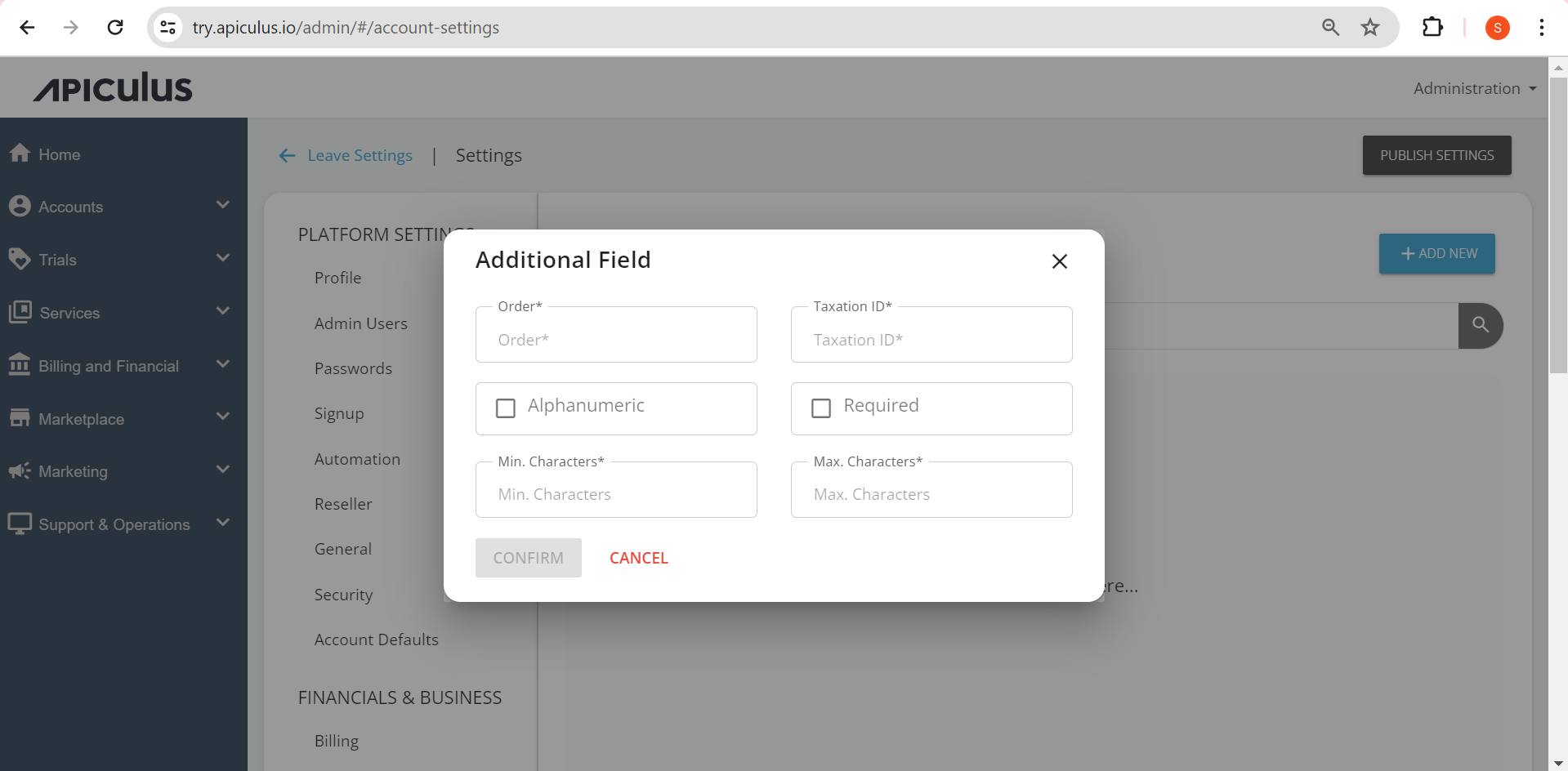Check the Alphanumeric checkbox

coord(505,408)
